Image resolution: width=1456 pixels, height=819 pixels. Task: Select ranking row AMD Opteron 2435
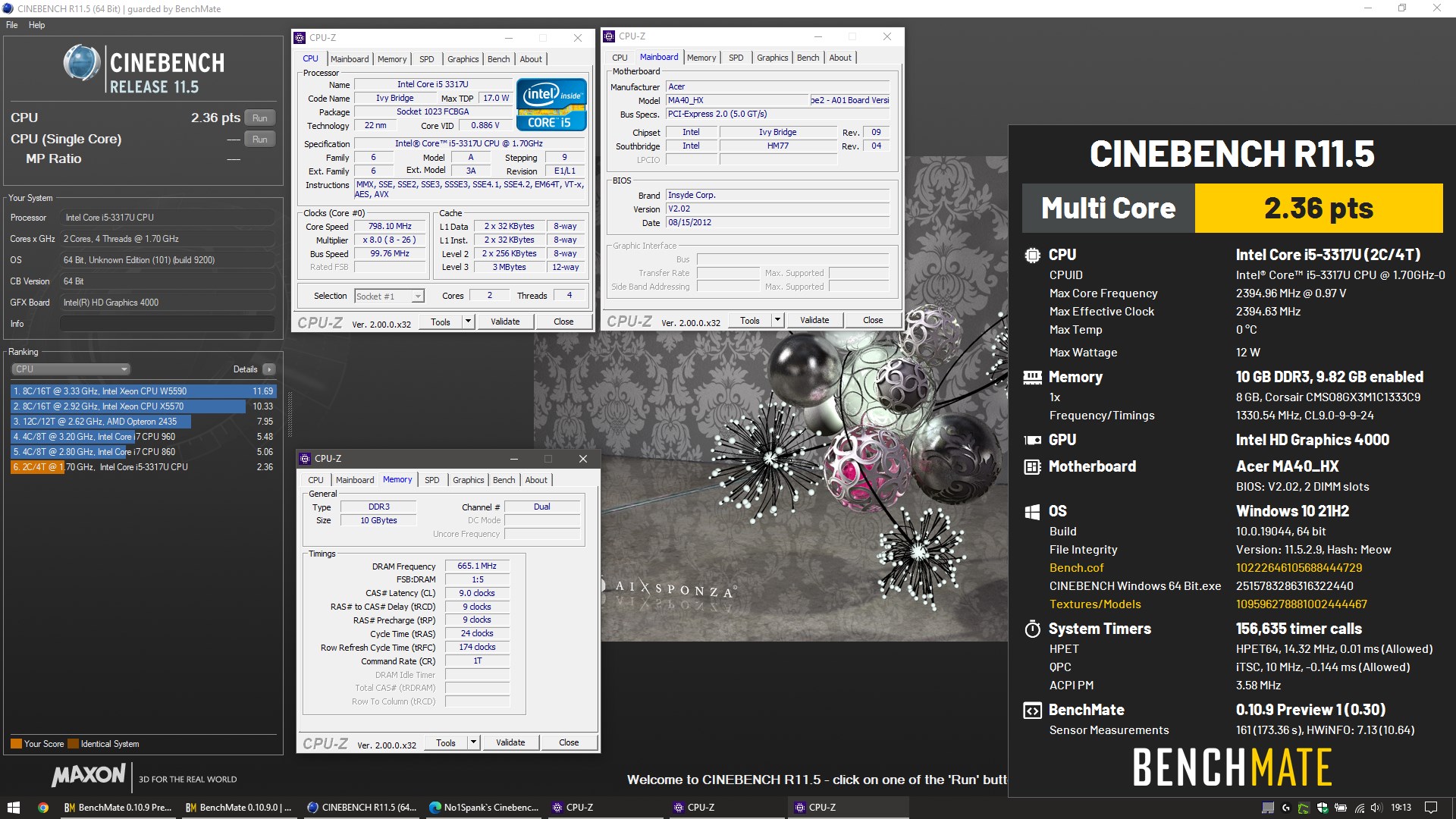click(143, 422)
